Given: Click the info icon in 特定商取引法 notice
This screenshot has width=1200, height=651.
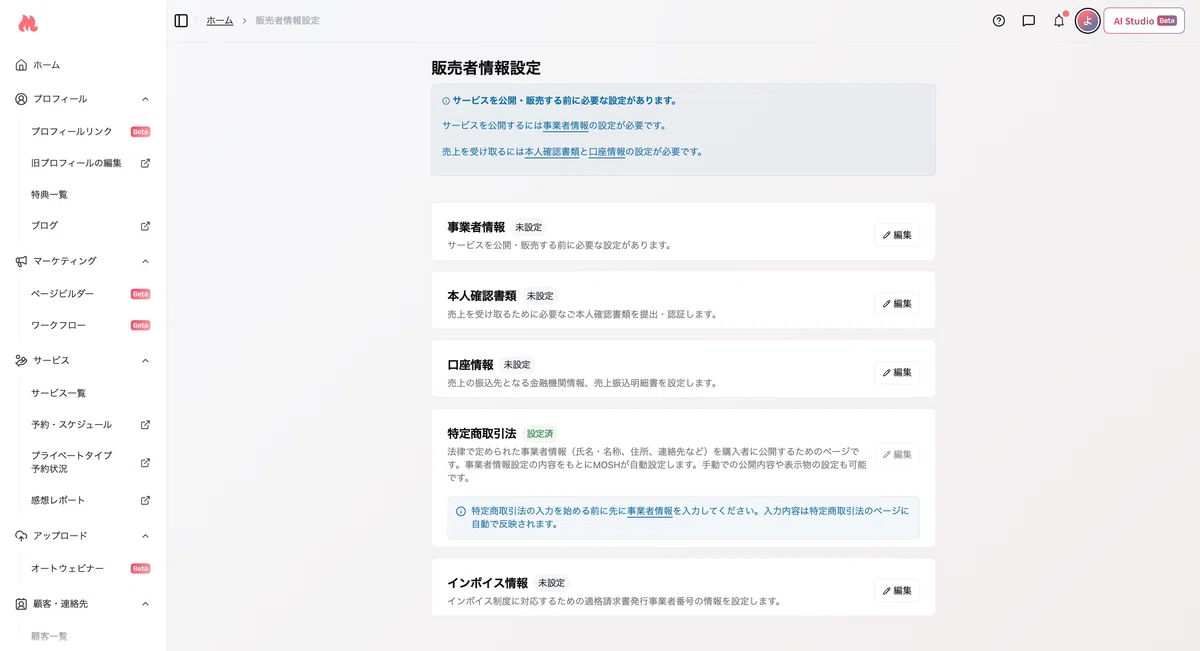Looking at the screenshot, I should (461, 511).
